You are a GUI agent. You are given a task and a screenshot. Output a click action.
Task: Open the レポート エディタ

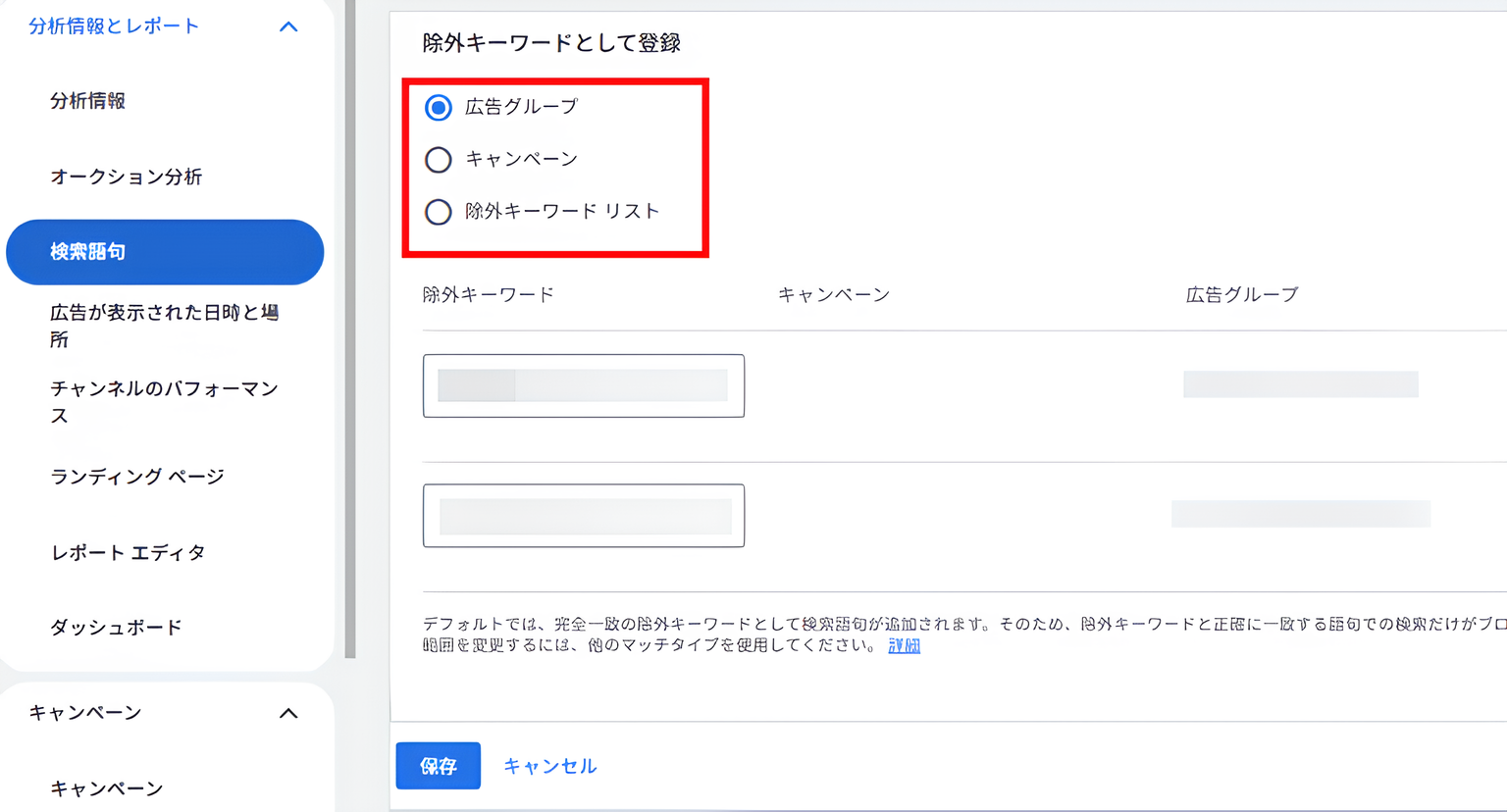click(126, 552)
